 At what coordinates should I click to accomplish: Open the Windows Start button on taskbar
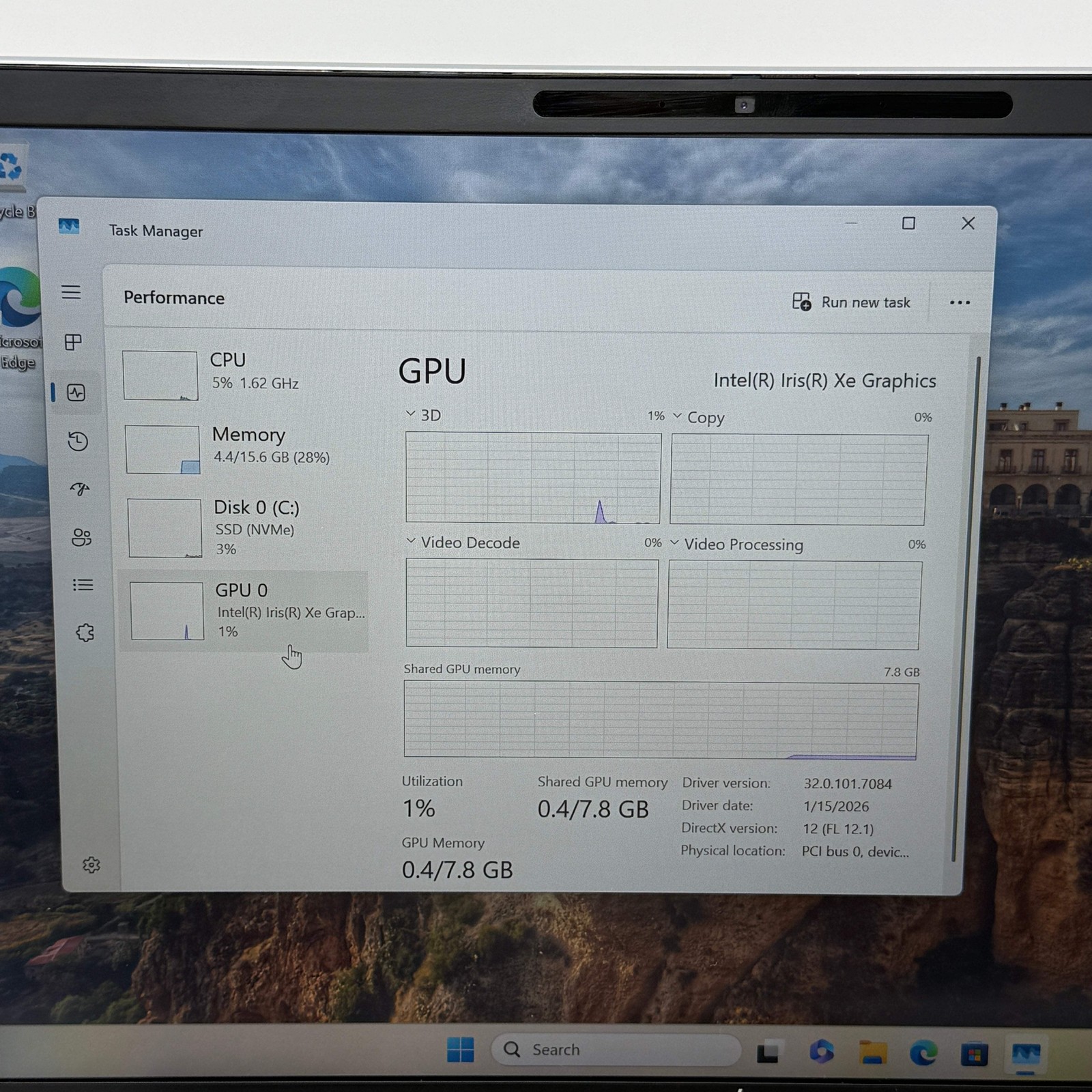click(461, 1049)
